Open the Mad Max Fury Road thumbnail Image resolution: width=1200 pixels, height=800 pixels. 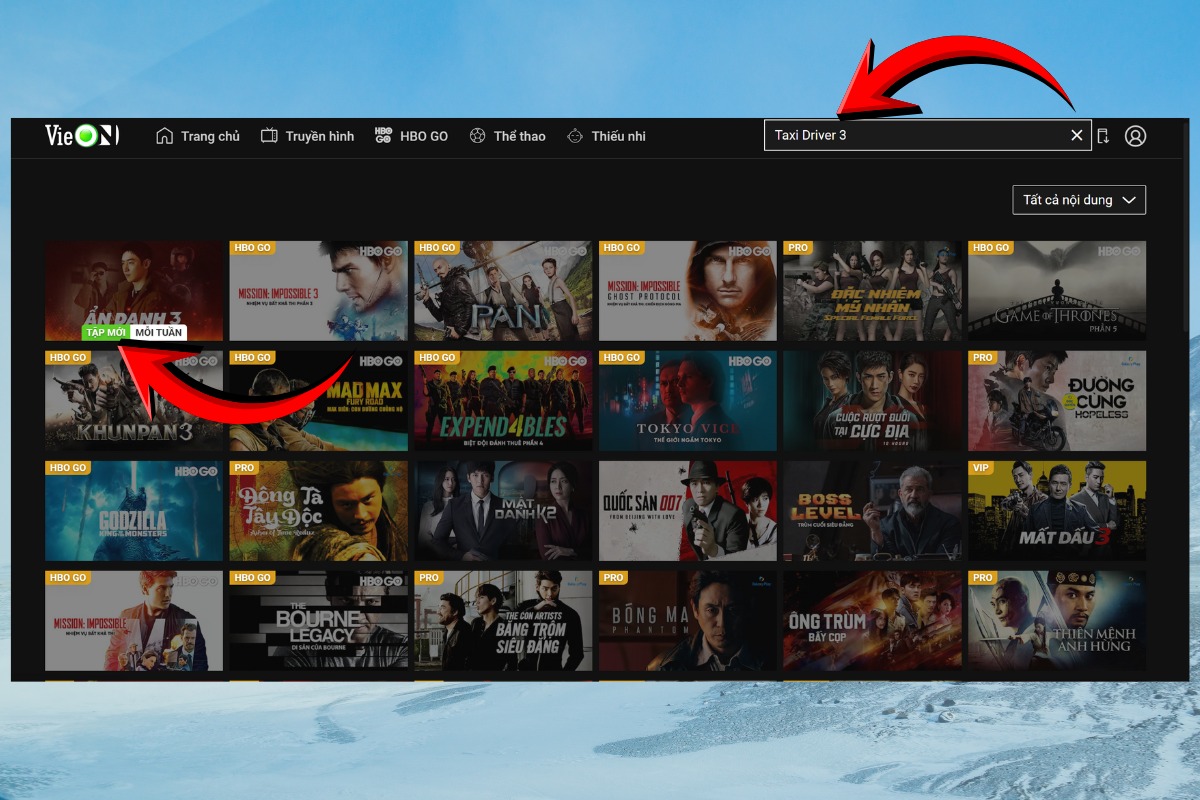click(318, 400)
